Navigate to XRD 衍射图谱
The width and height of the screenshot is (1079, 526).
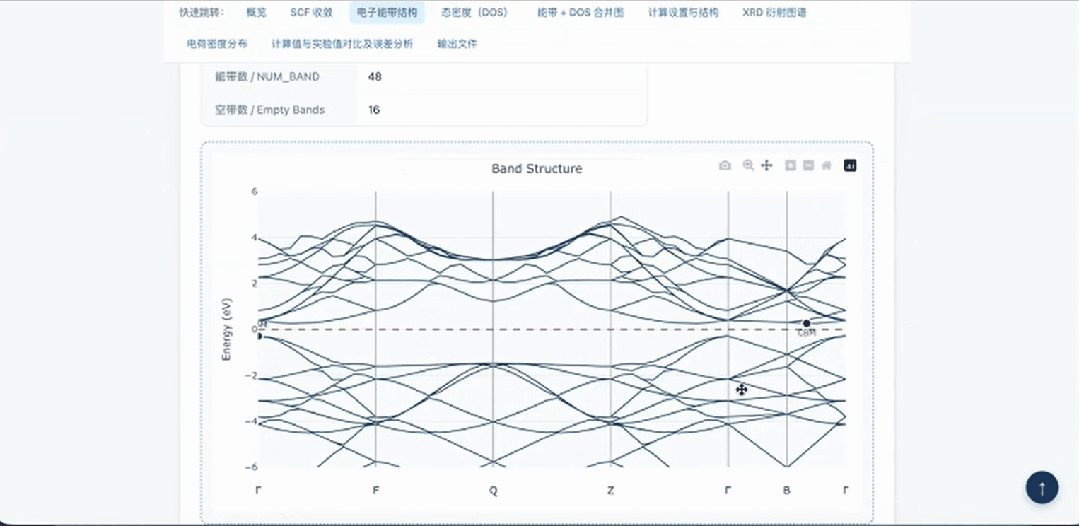pyautogui.click(x=775, y=12)
